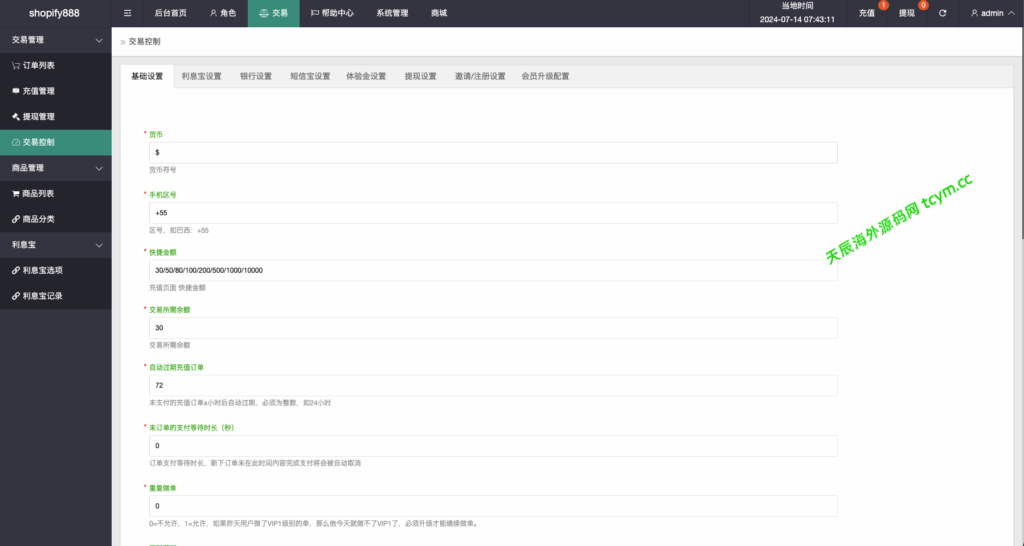
Task: Click the 重复做单 input field
Action: tap(493, 506)
